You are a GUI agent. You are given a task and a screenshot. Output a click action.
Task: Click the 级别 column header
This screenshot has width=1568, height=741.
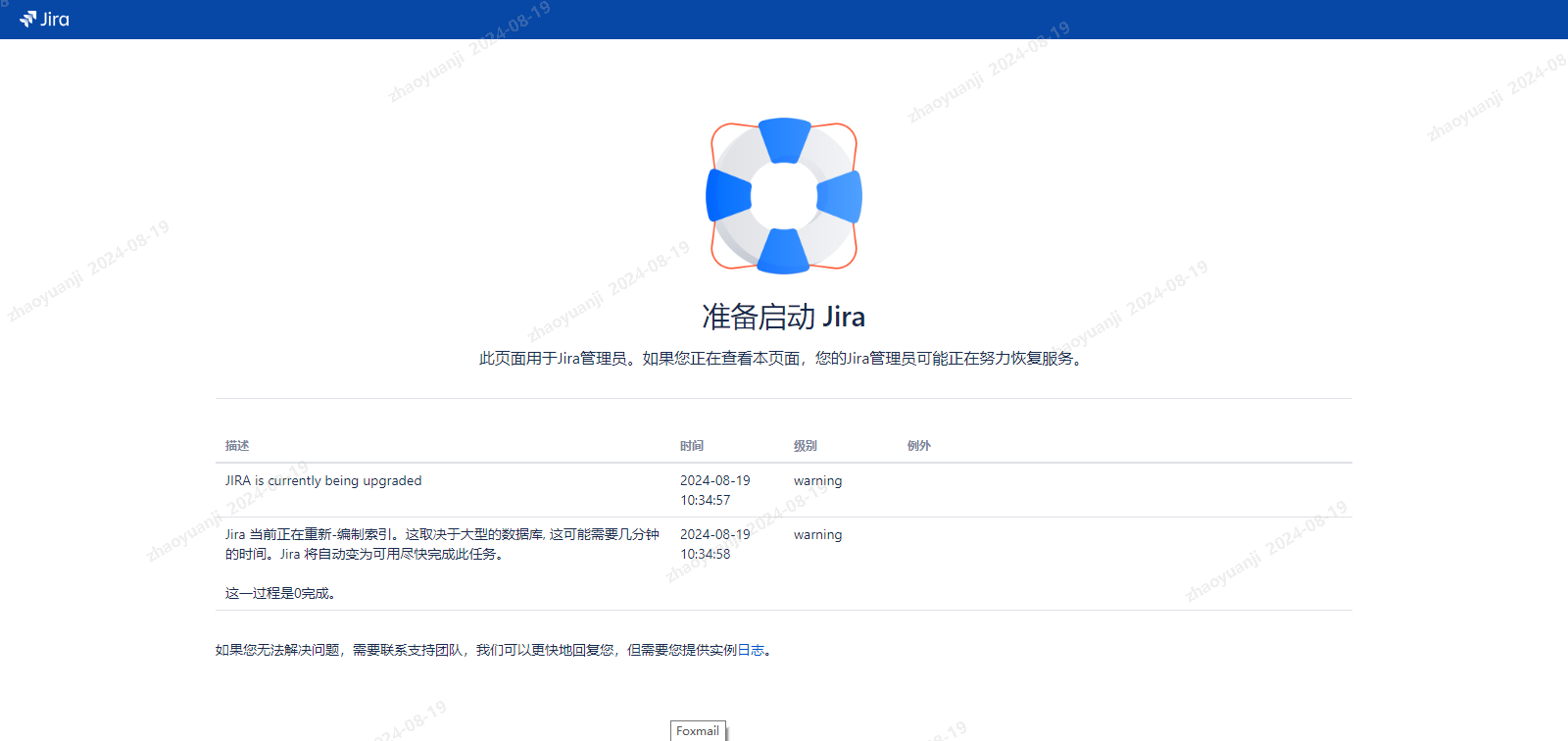806,446
